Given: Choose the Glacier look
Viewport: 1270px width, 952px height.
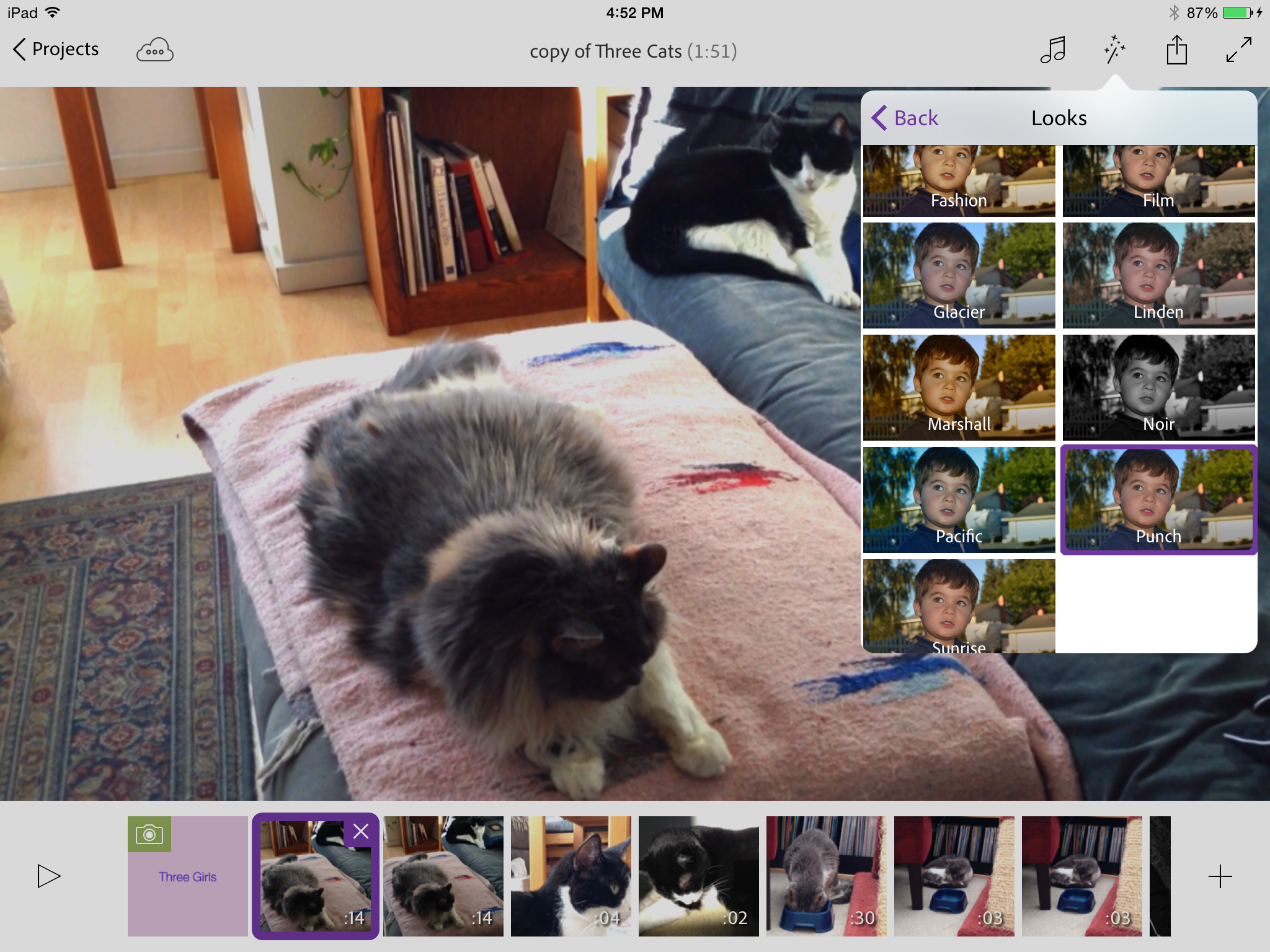Looking at the screenshot, I should tap(959, 275).
